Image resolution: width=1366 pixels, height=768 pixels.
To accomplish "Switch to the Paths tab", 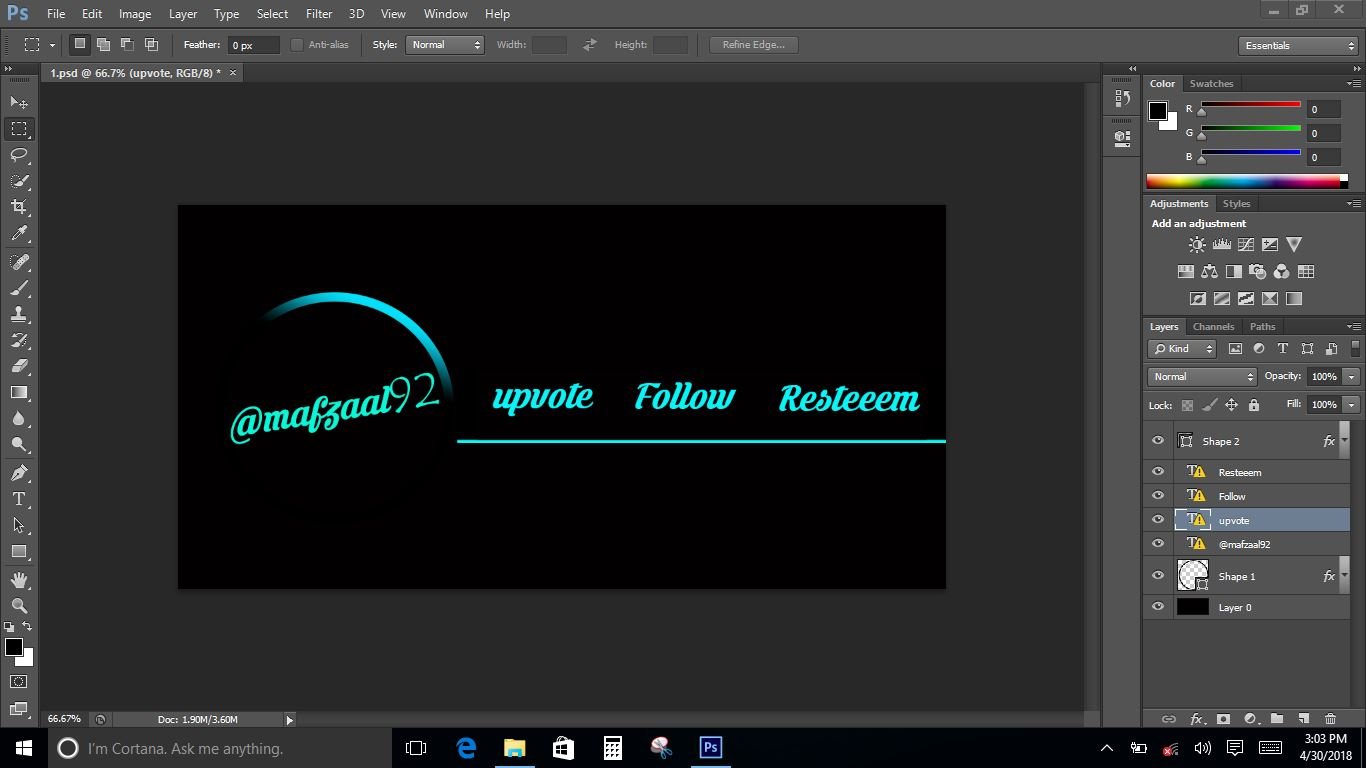I will pos(1262,327).
